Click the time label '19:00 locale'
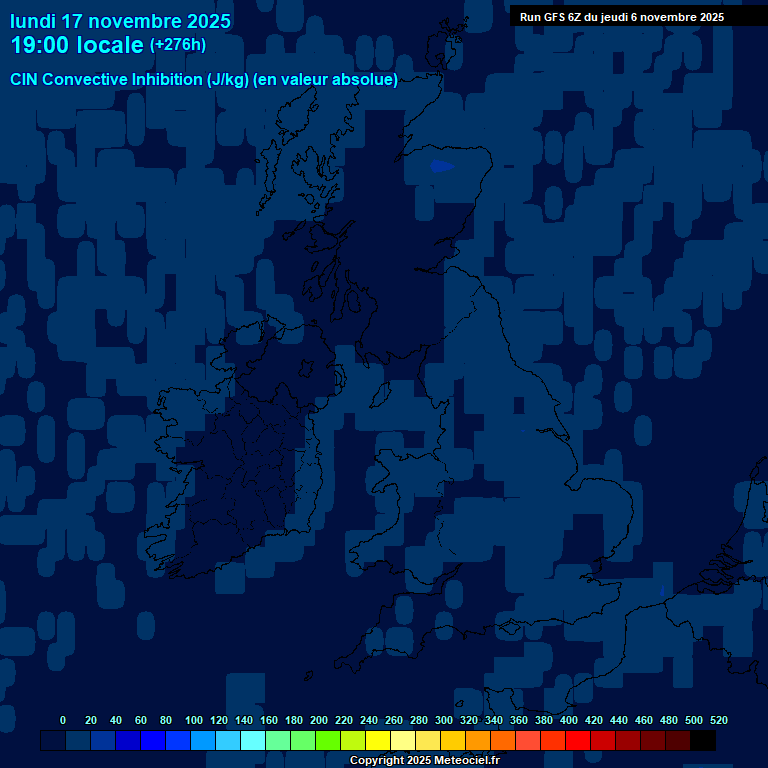The height and width of the screenshot is (768, 768). coord(77,45)
